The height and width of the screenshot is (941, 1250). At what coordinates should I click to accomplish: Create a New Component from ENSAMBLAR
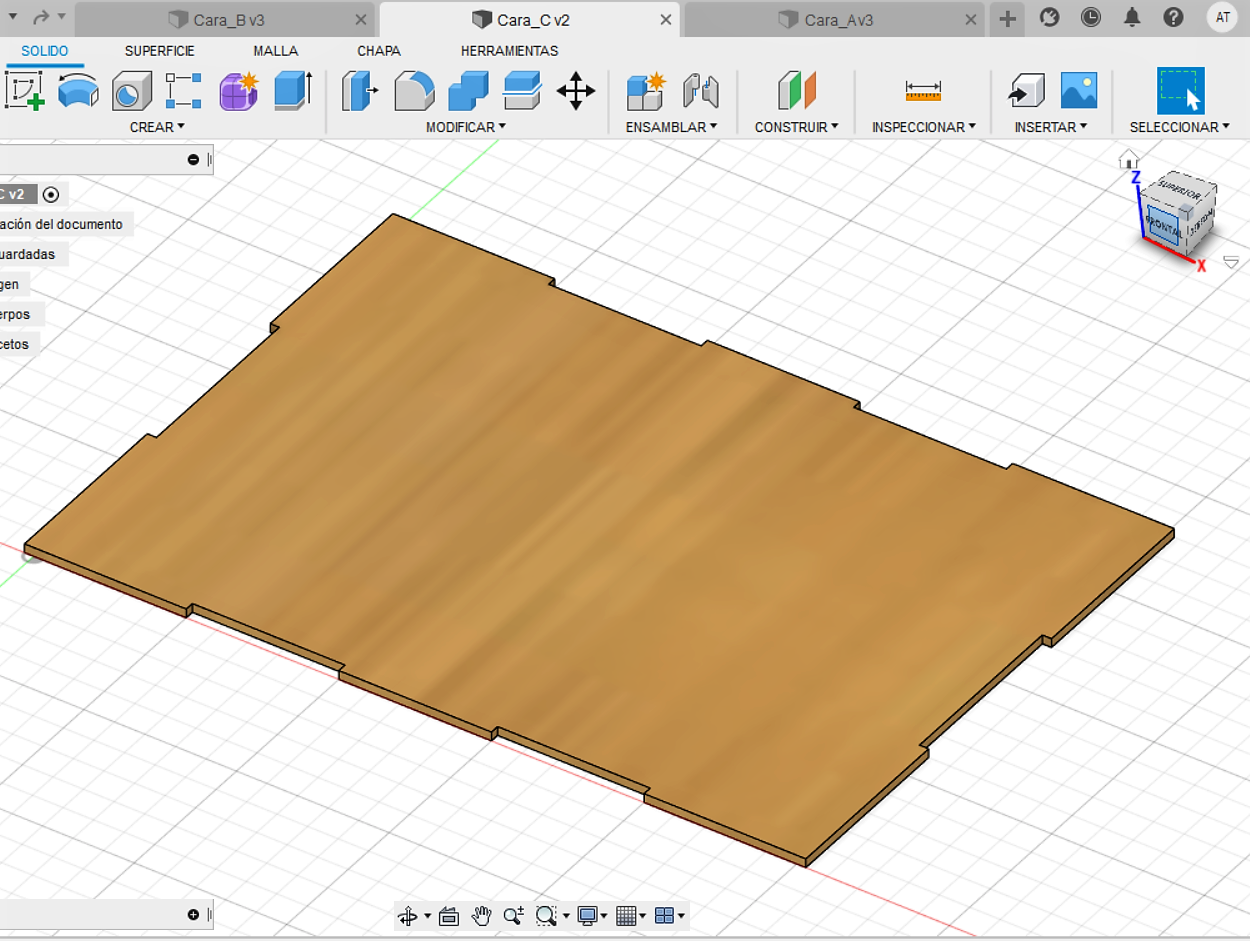tap(646, 90)
